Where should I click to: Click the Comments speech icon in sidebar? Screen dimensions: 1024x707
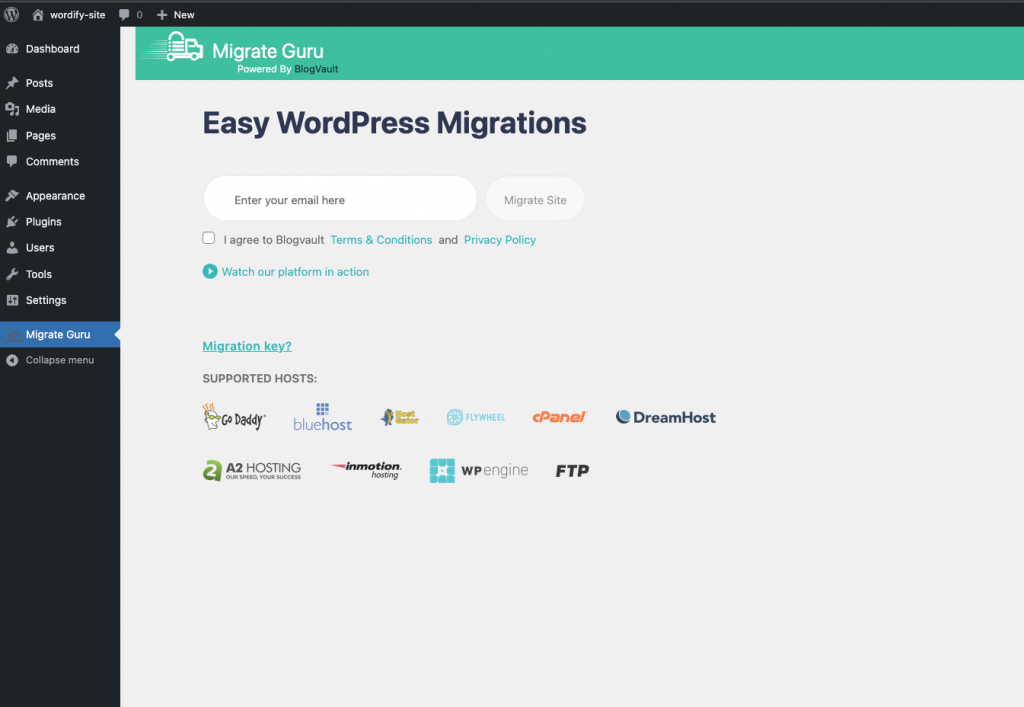point(12,161)
